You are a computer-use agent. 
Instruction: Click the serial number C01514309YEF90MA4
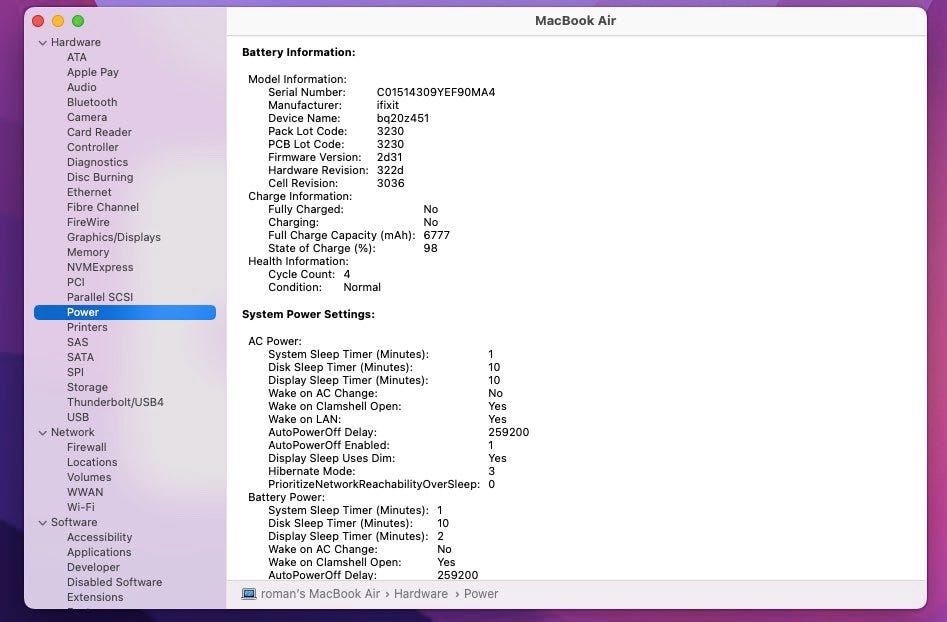pyautogui.click(x=435, y=92)
